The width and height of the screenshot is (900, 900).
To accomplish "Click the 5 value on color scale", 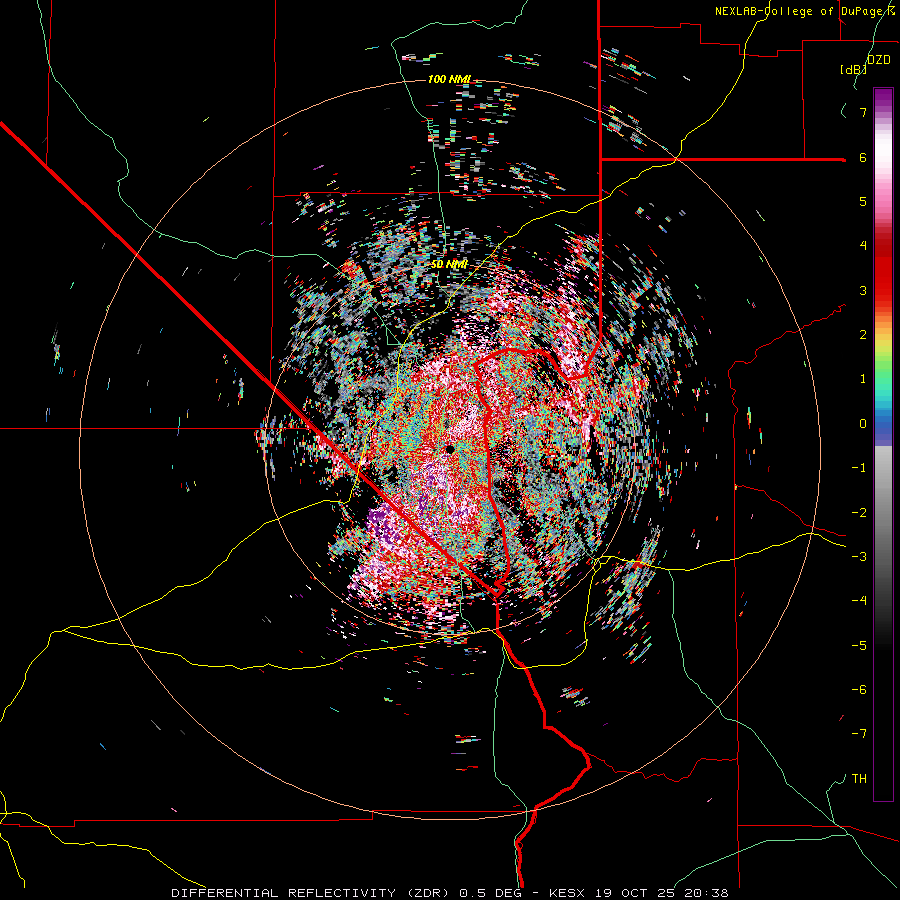I will point(863,201).
